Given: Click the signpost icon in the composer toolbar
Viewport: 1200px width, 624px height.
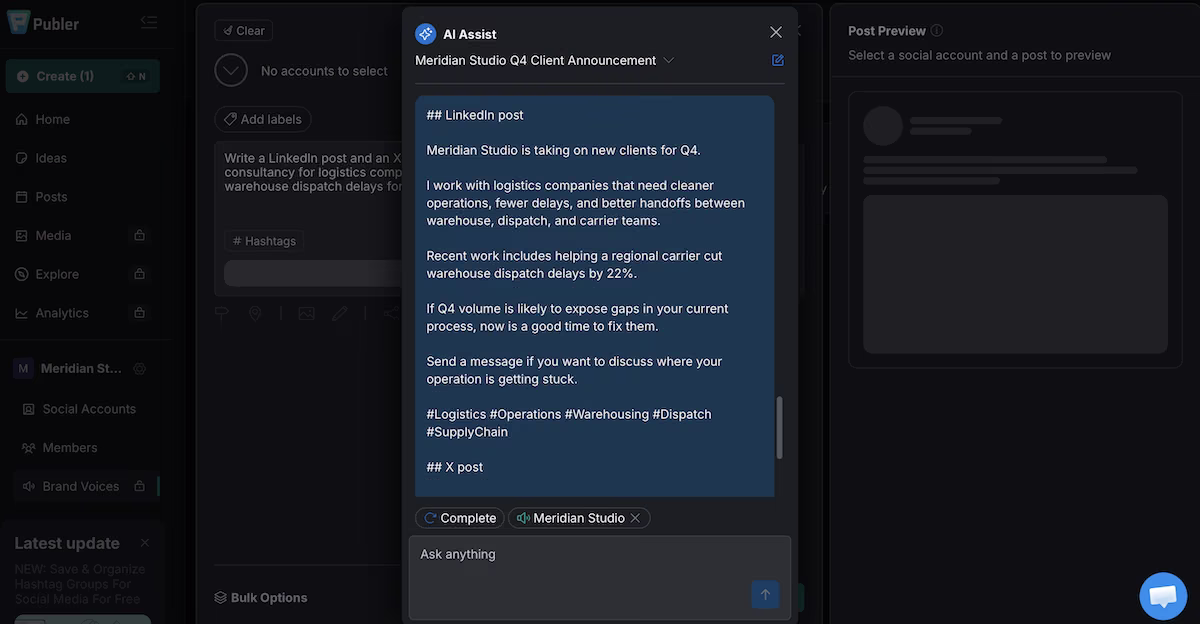Looking at the screenshot, I should [x=222, y=314].
